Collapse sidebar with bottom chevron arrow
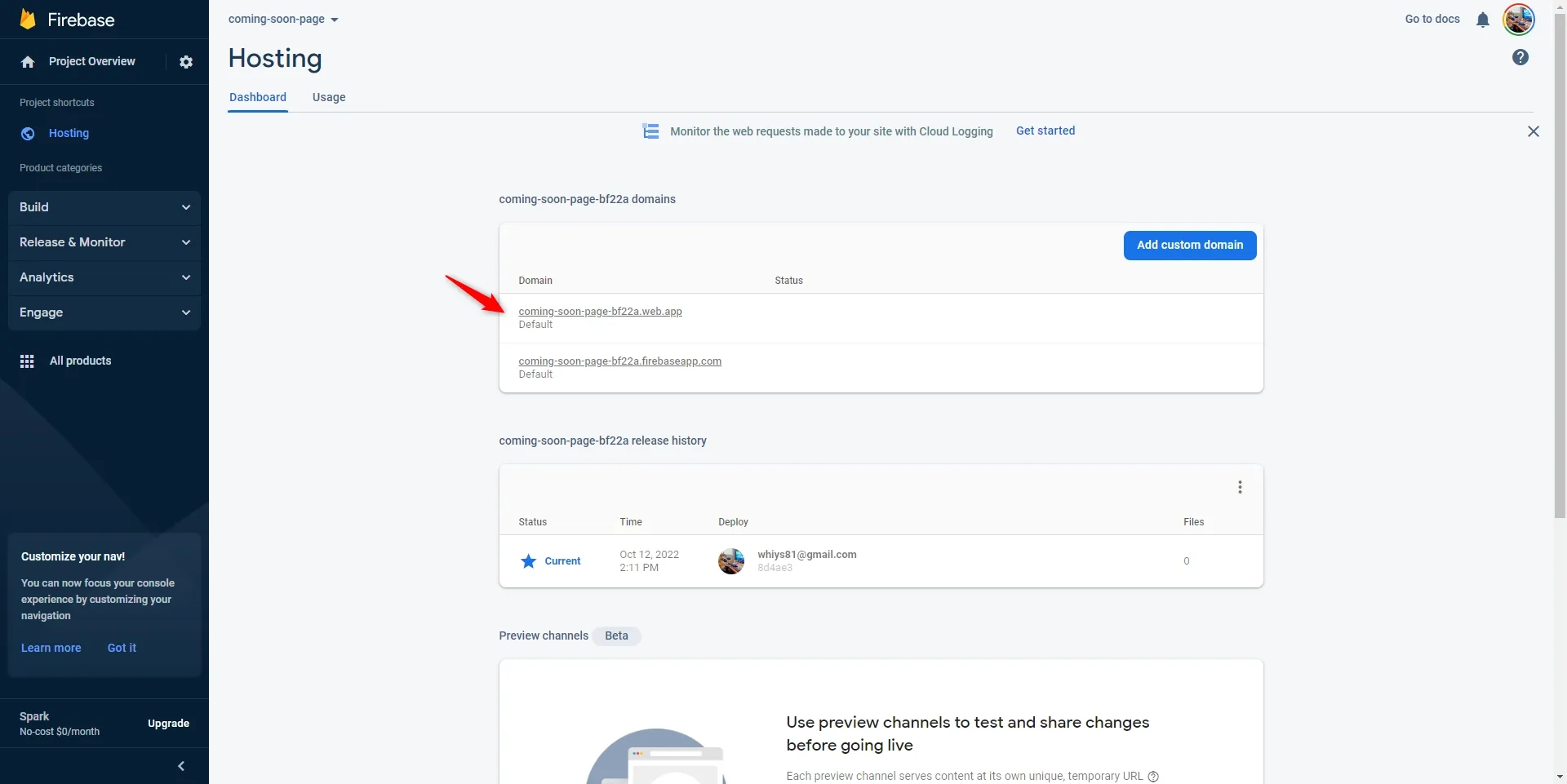The width and height of the screenshot is (1567, 784). click(x=181, y=766)
